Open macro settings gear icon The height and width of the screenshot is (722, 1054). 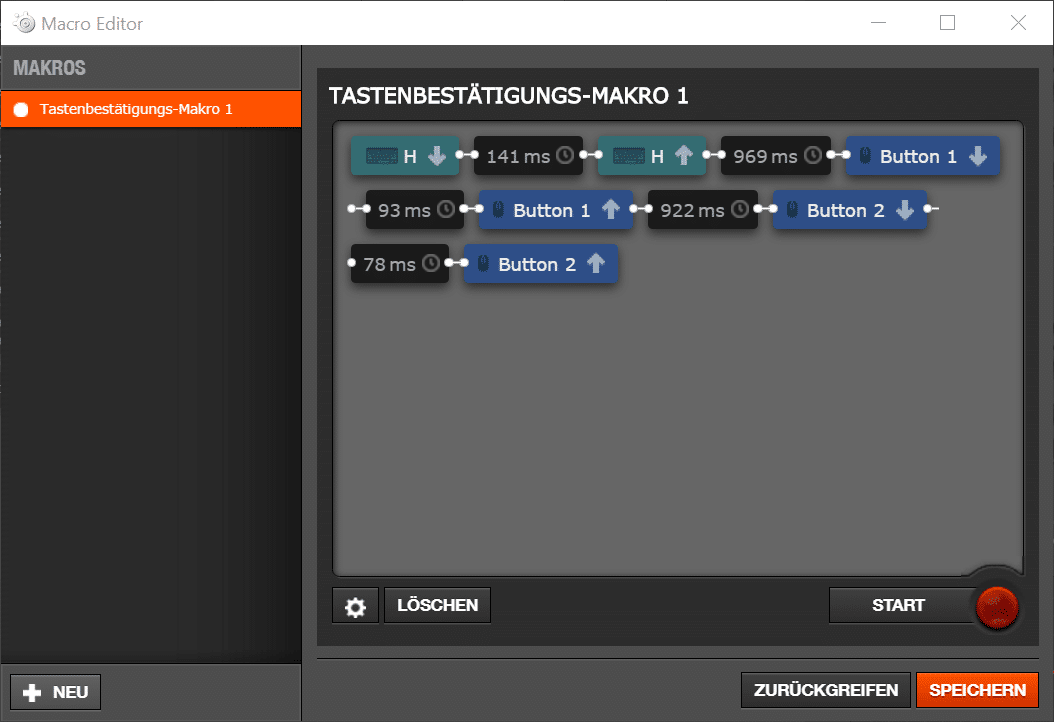coord(355,606)
